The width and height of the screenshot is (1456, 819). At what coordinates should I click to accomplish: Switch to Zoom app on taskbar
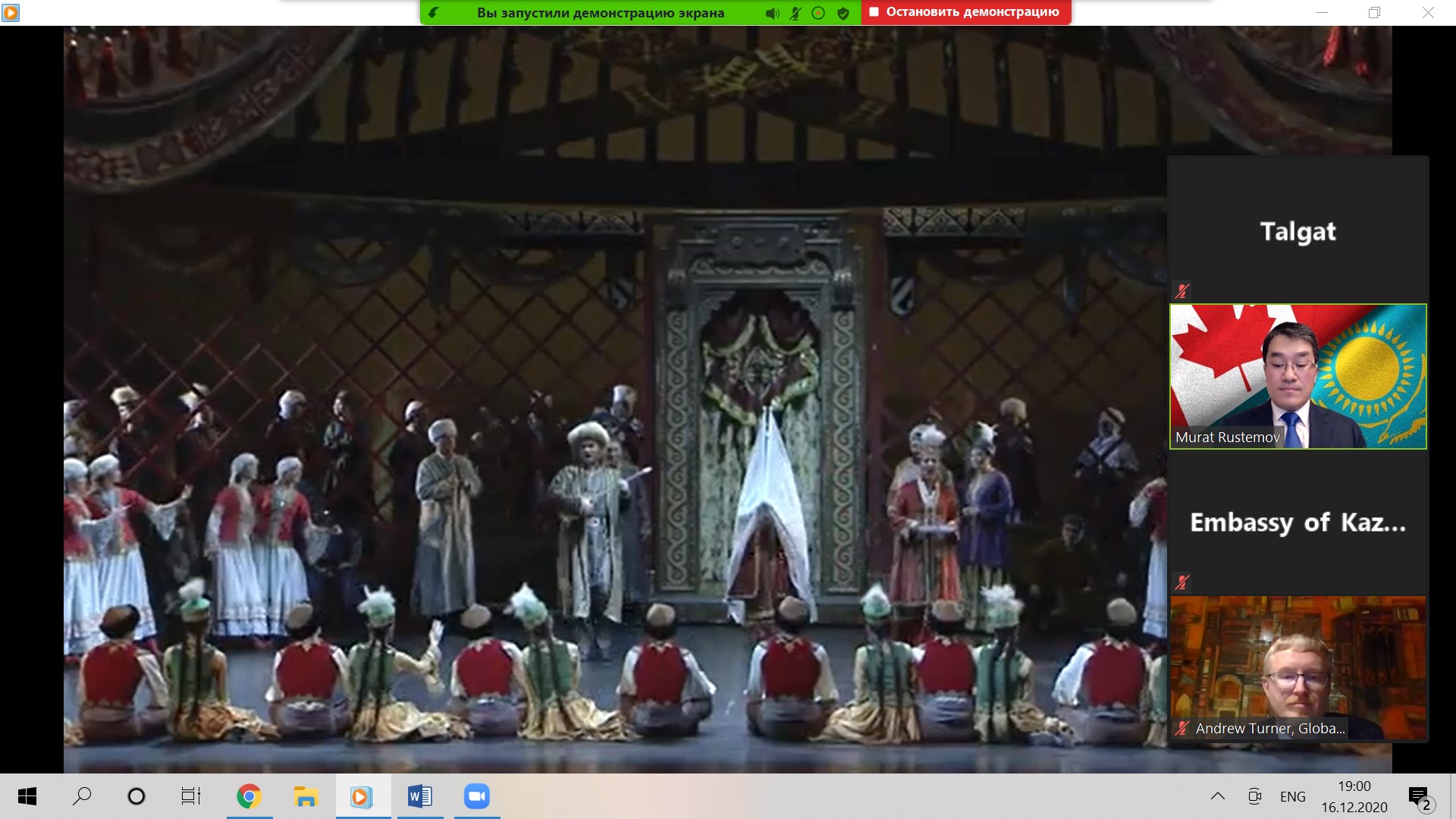pos(477,796)
